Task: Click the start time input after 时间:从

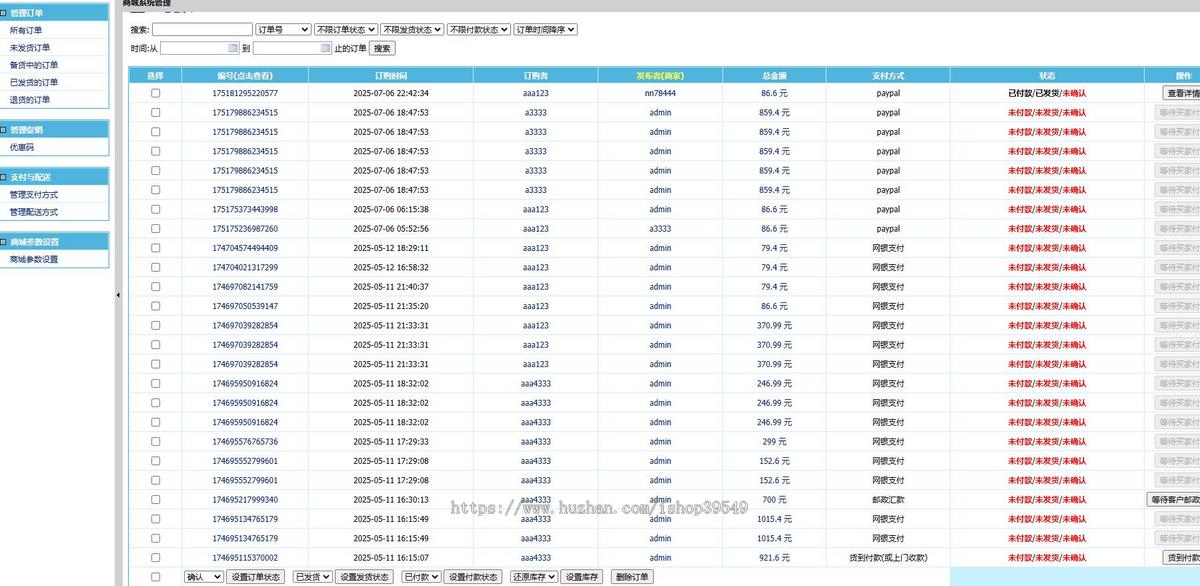Action: [x=200, y=48]
